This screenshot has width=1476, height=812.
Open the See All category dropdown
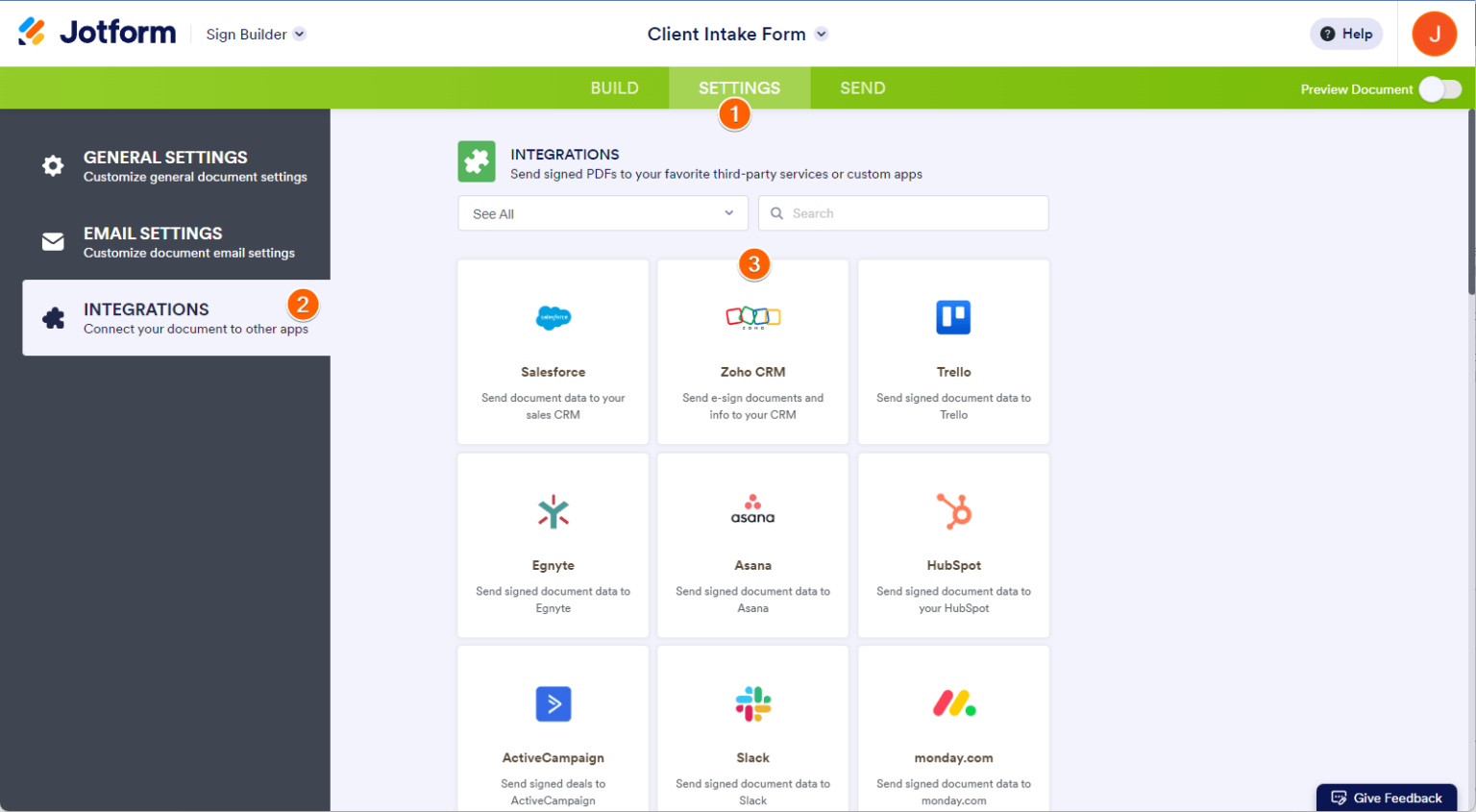603,212
